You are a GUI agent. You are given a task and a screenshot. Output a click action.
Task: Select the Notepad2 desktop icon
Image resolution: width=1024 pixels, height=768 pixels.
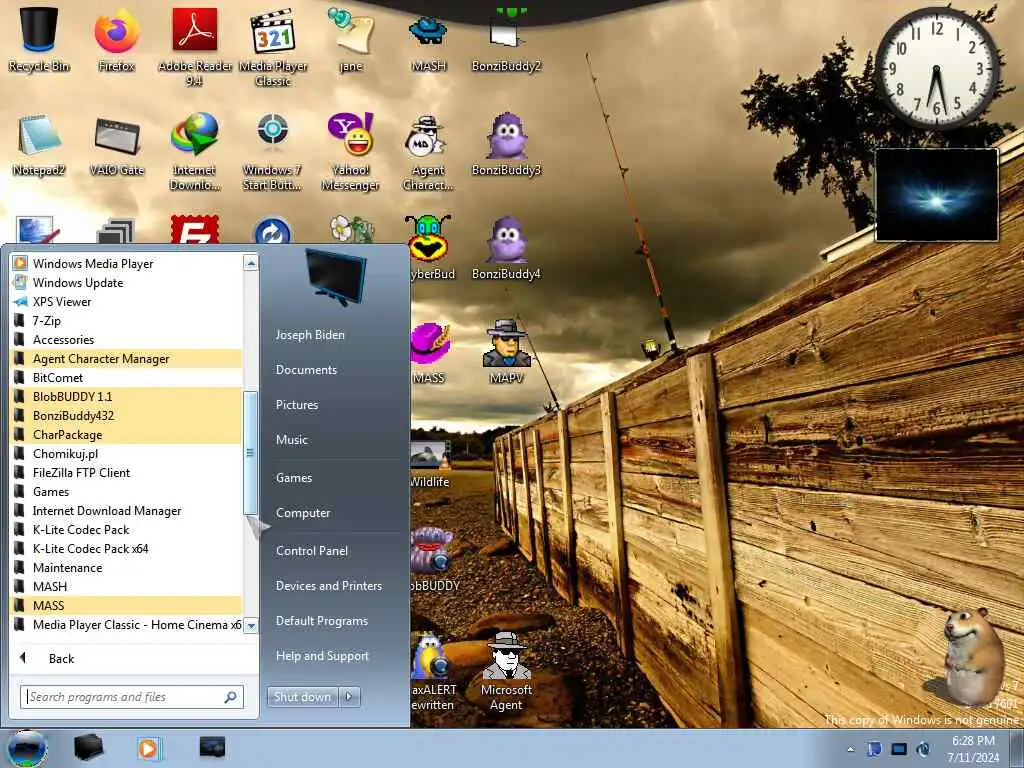39,145
